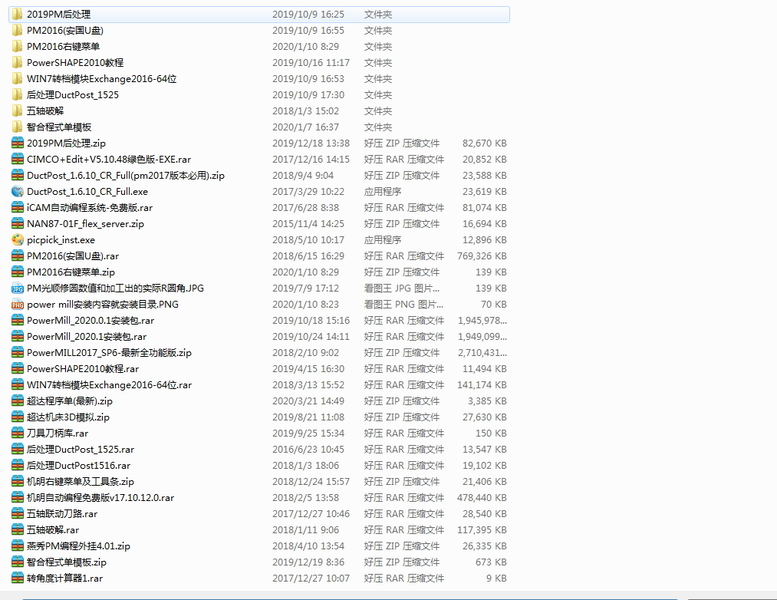Select the PowerMILL2017_SP6 zip archive icon
Screen dimensions: 777x600
tap(17, 352)
